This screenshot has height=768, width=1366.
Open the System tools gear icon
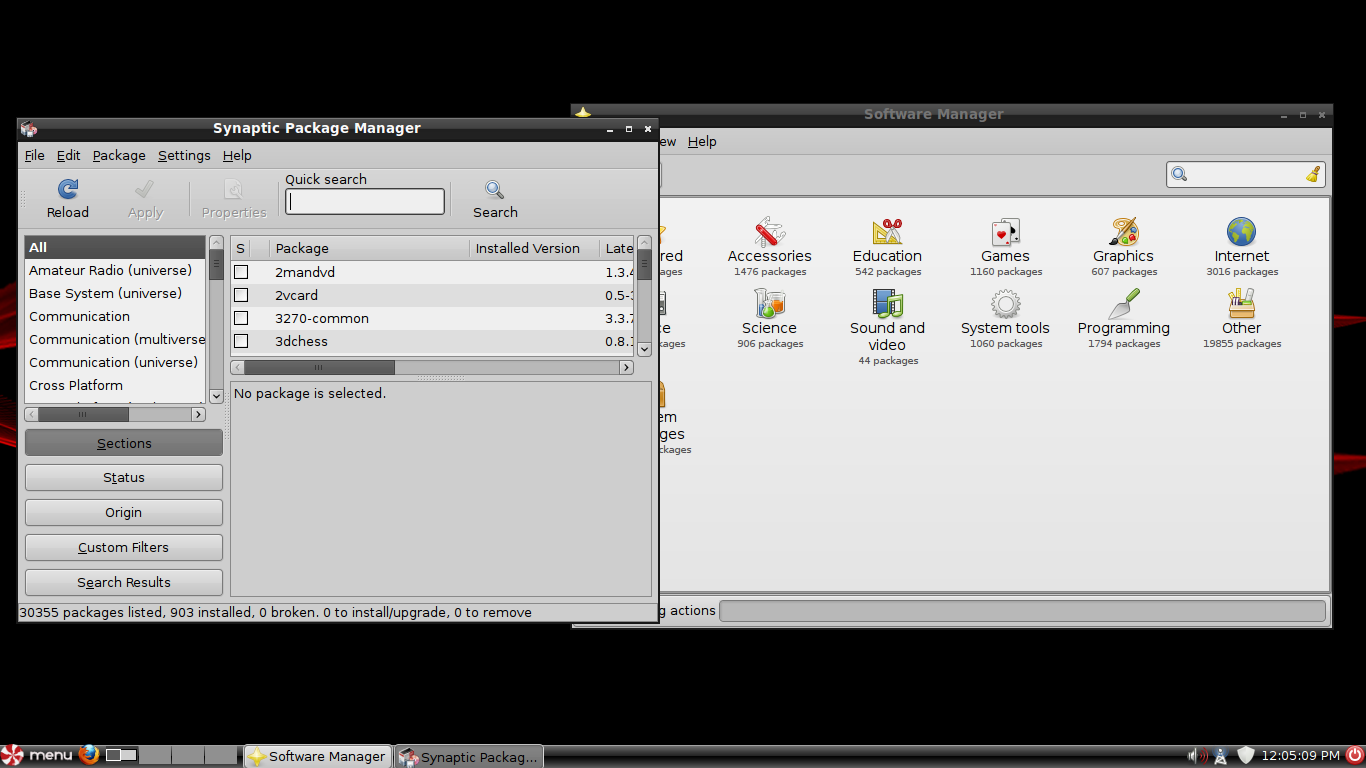(x=1005, y=304)
